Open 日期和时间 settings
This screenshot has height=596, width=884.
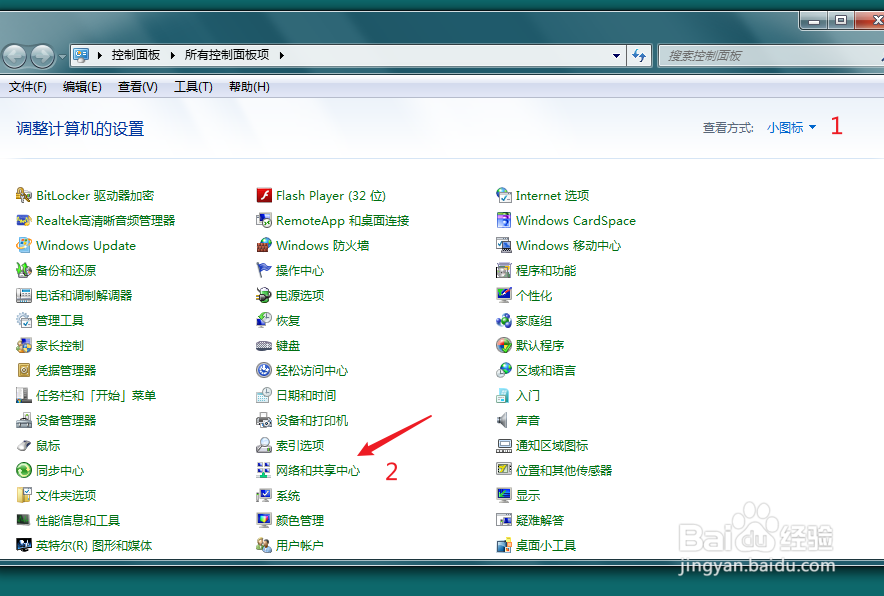coord(307,395)
